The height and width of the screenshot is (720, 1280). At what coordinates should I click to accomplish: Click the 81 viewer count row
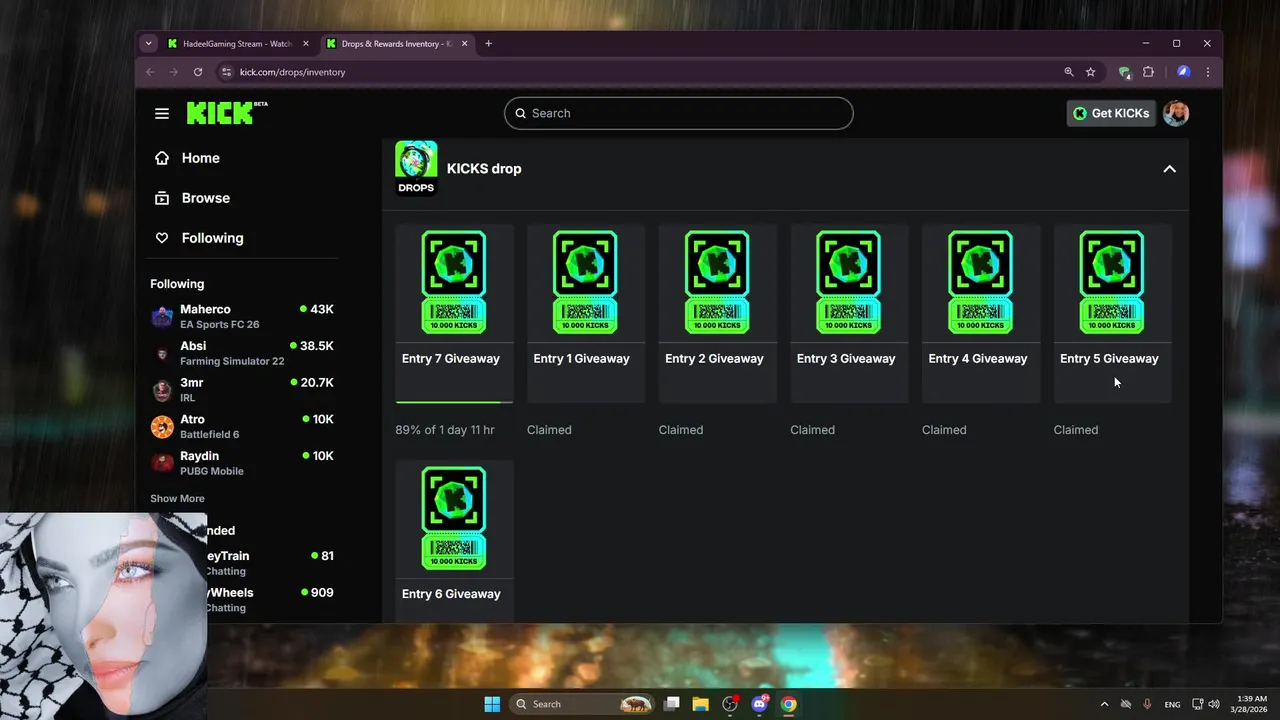[x=272, y=563]
